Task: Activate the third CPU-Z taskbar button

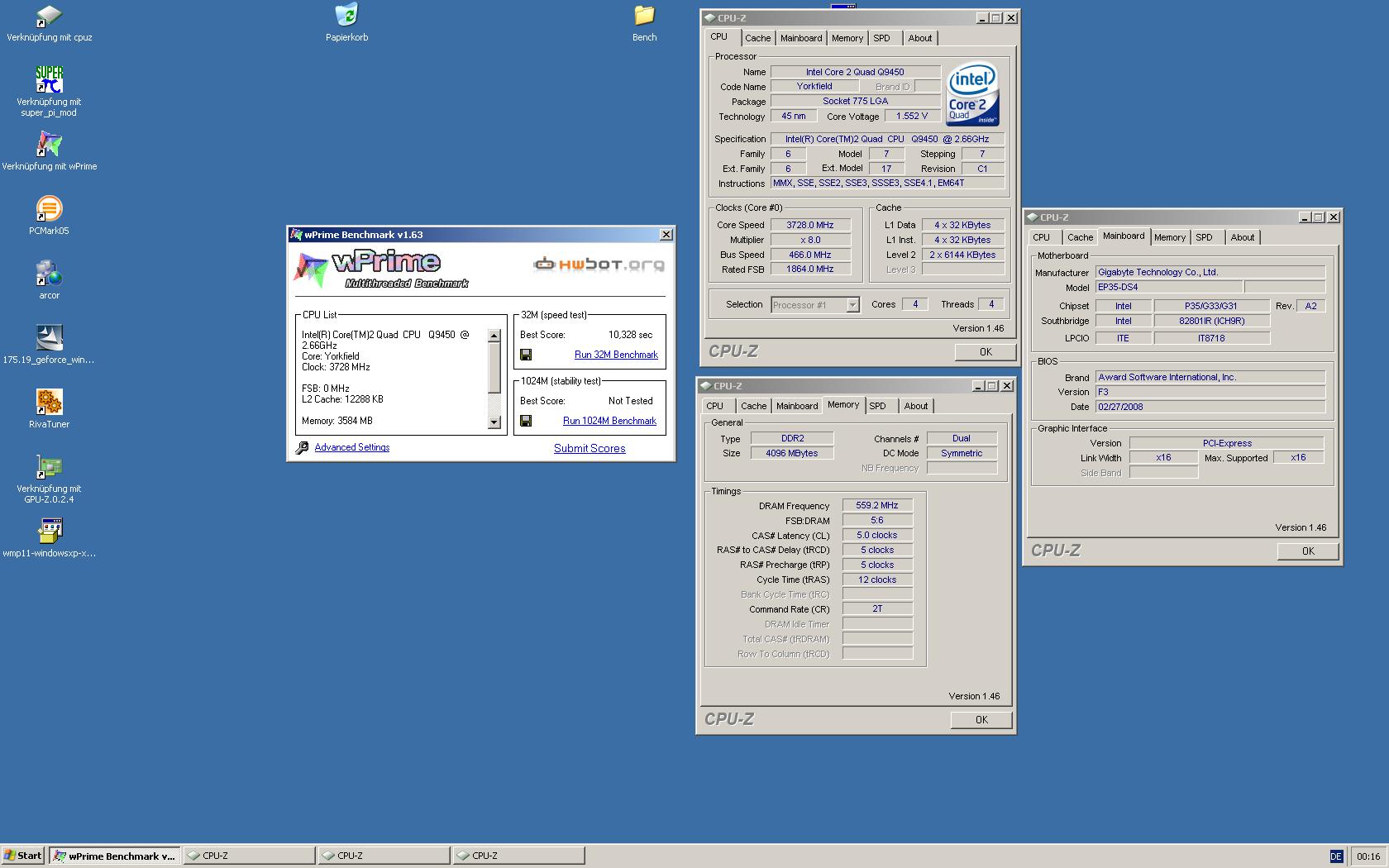Action: tap(518, 856)
